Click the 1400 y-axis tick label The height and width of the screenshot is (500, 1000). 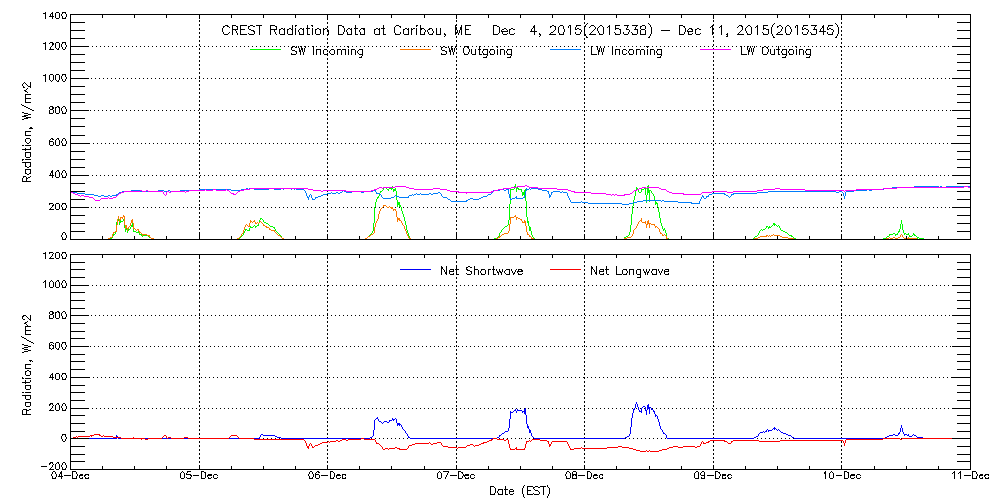(x=52, y=17)
